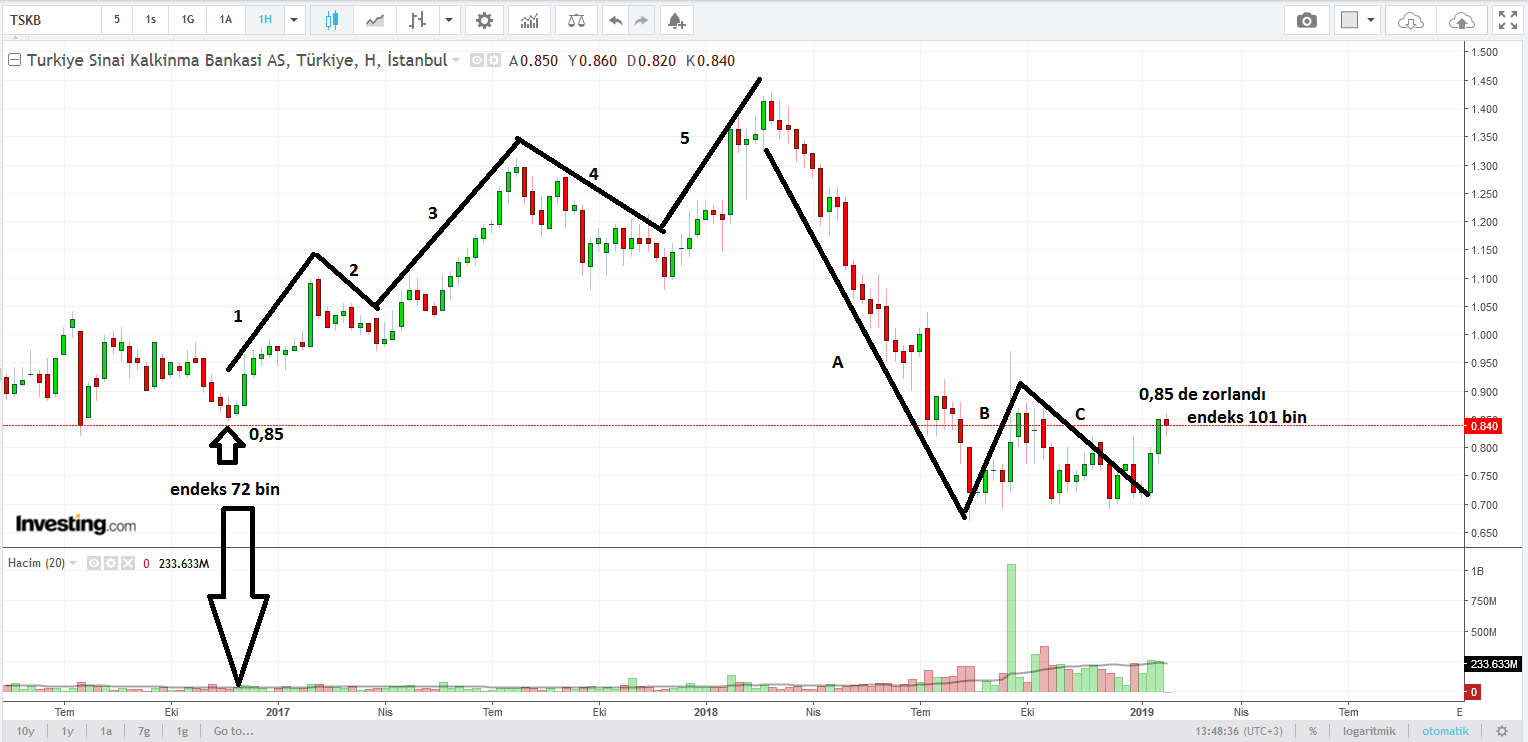The height and width of the screenshot is (742, 1528).
Task: Set the 1y time range
Action: pyautogui.click(x=67, y=731)
